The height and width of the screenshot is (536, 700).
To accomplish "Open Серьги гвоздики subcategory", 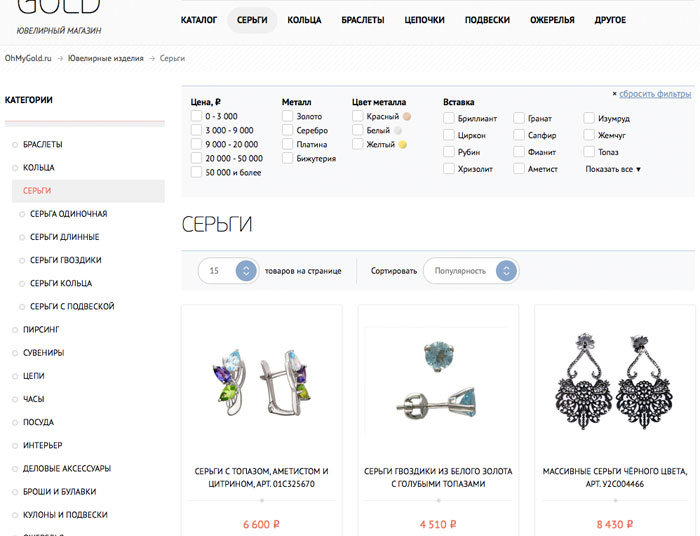I will point(66,260).
